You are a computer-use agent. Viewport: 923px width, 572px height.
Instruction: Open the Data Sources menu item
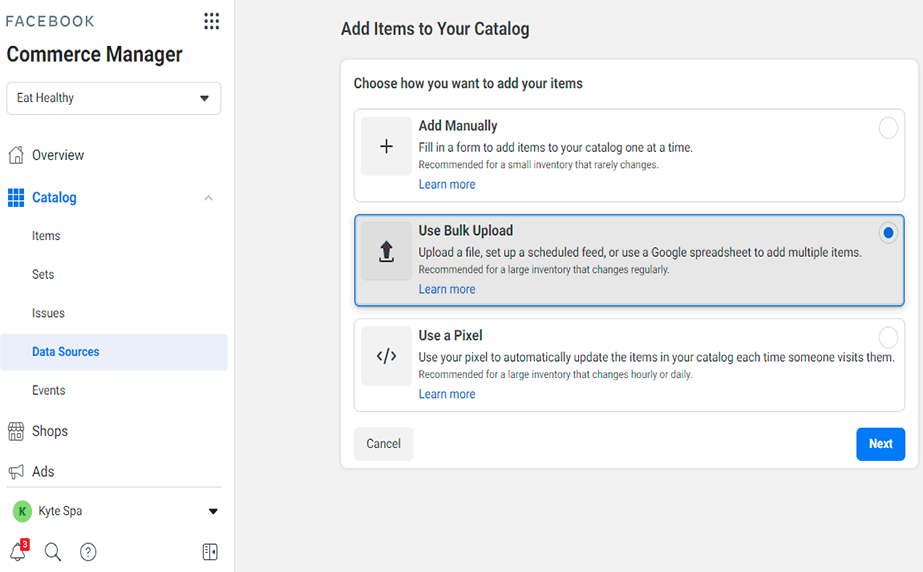114,352
